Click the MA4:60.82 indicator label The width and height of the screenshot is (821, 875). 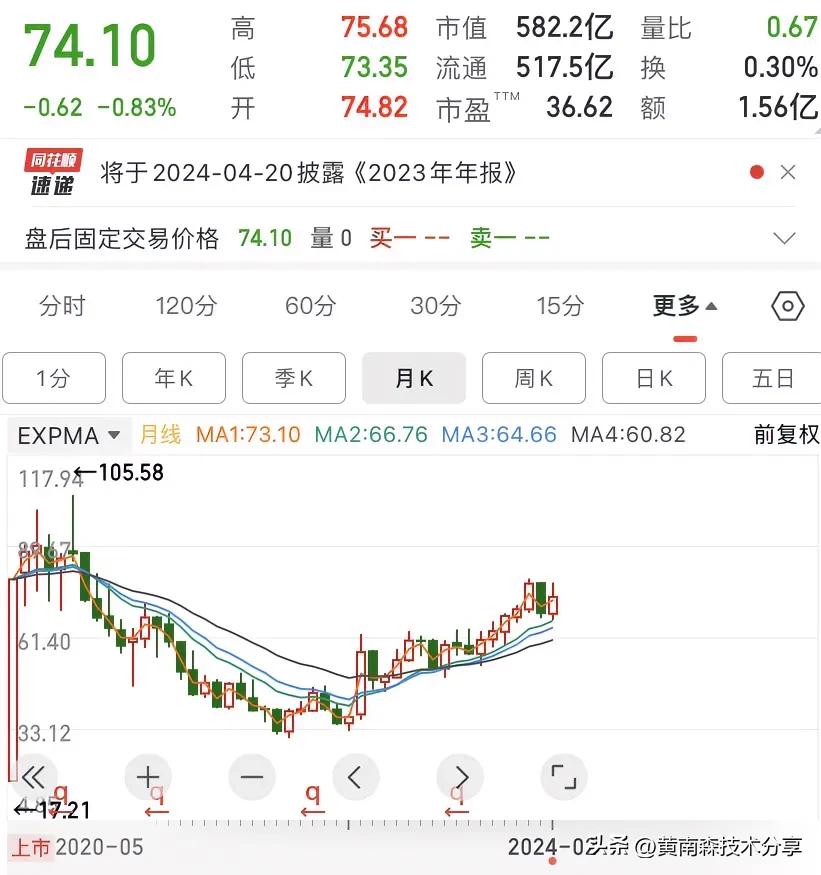tap(628, 435)
